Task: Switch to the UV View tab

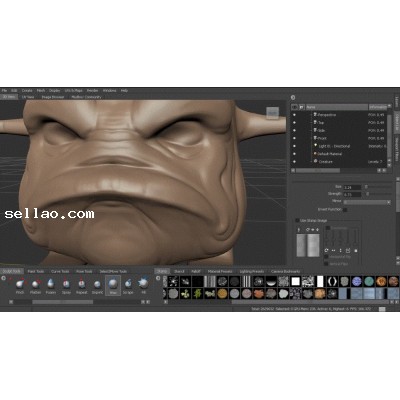Action: (28, 97)
